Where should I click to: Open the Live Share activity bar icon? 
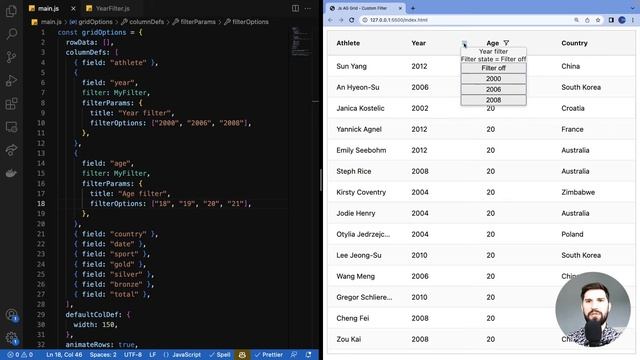coord(11,150)
